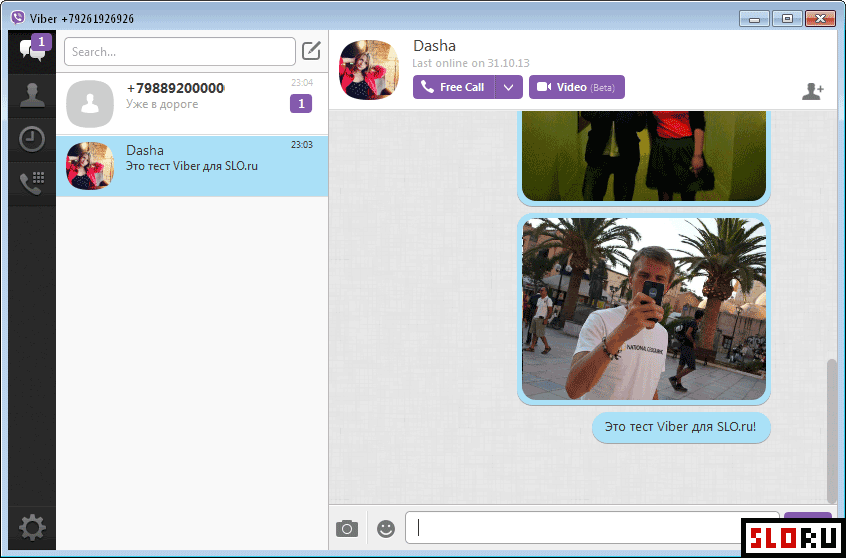Open the +79889200000 conversation

click(192, 104)
